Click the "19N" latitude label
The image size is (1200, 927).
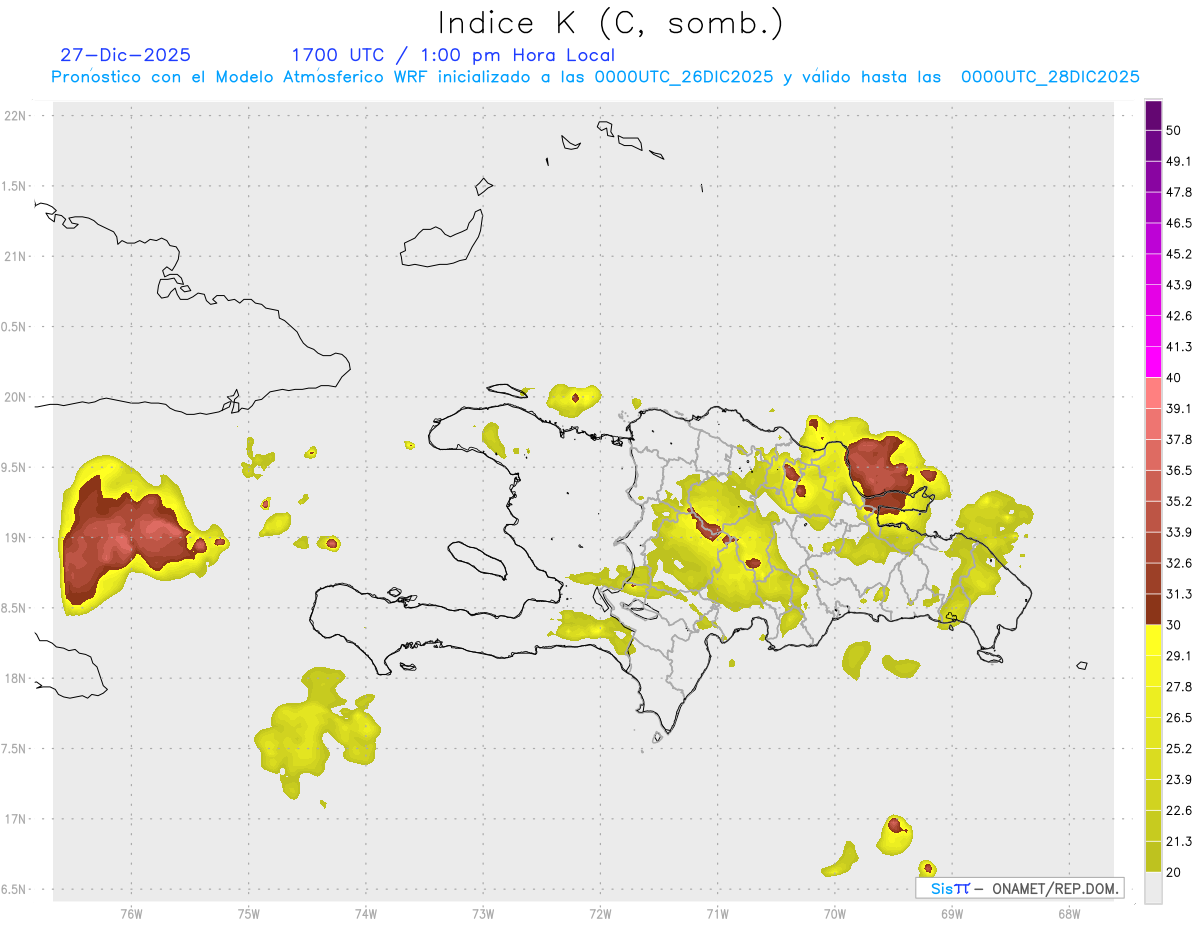[x=17, y=538]
